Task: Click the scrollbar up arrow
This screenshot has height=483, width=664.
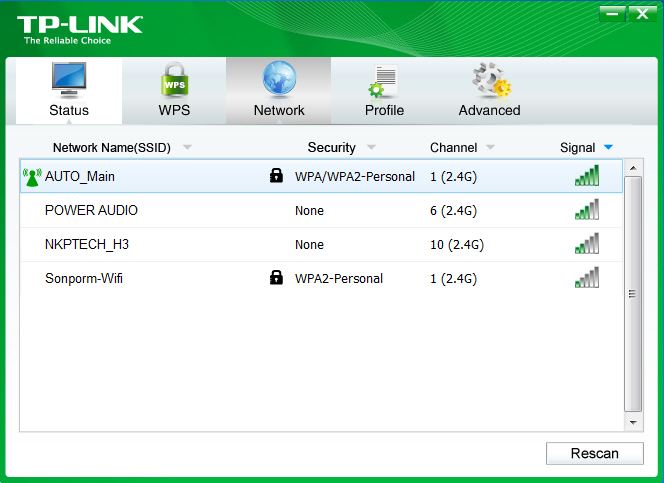Action: point(634,168)
